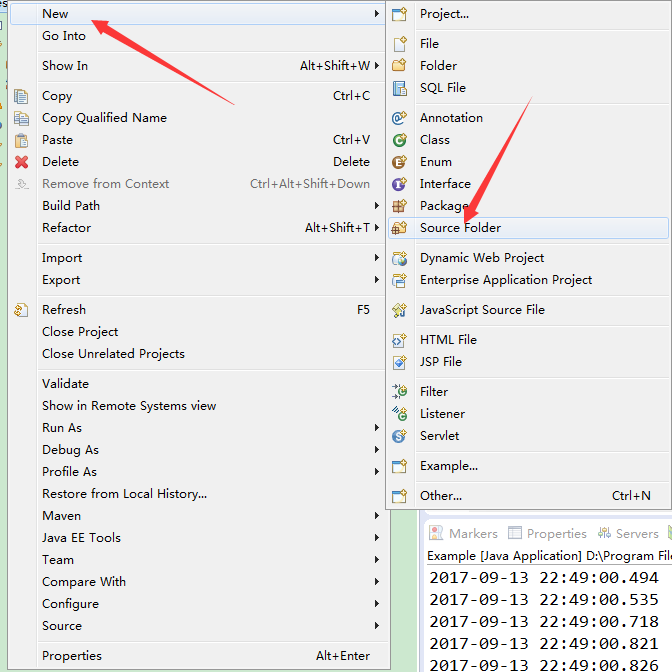Click the new File icon
The height and width of the screenshot is (672, 672).
coord(399,43)
